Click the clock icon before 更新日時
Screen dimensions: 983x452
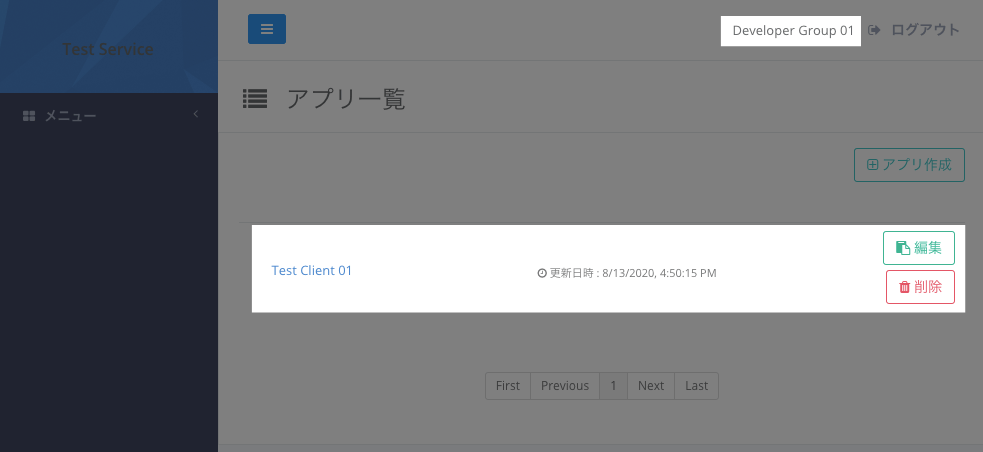(542, 273)
